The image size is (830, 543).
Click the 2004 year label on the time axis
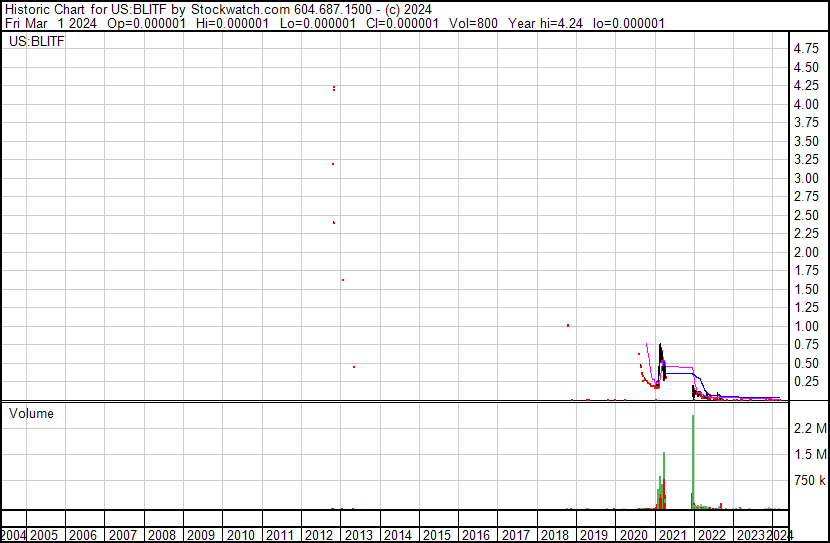(13, 535)
